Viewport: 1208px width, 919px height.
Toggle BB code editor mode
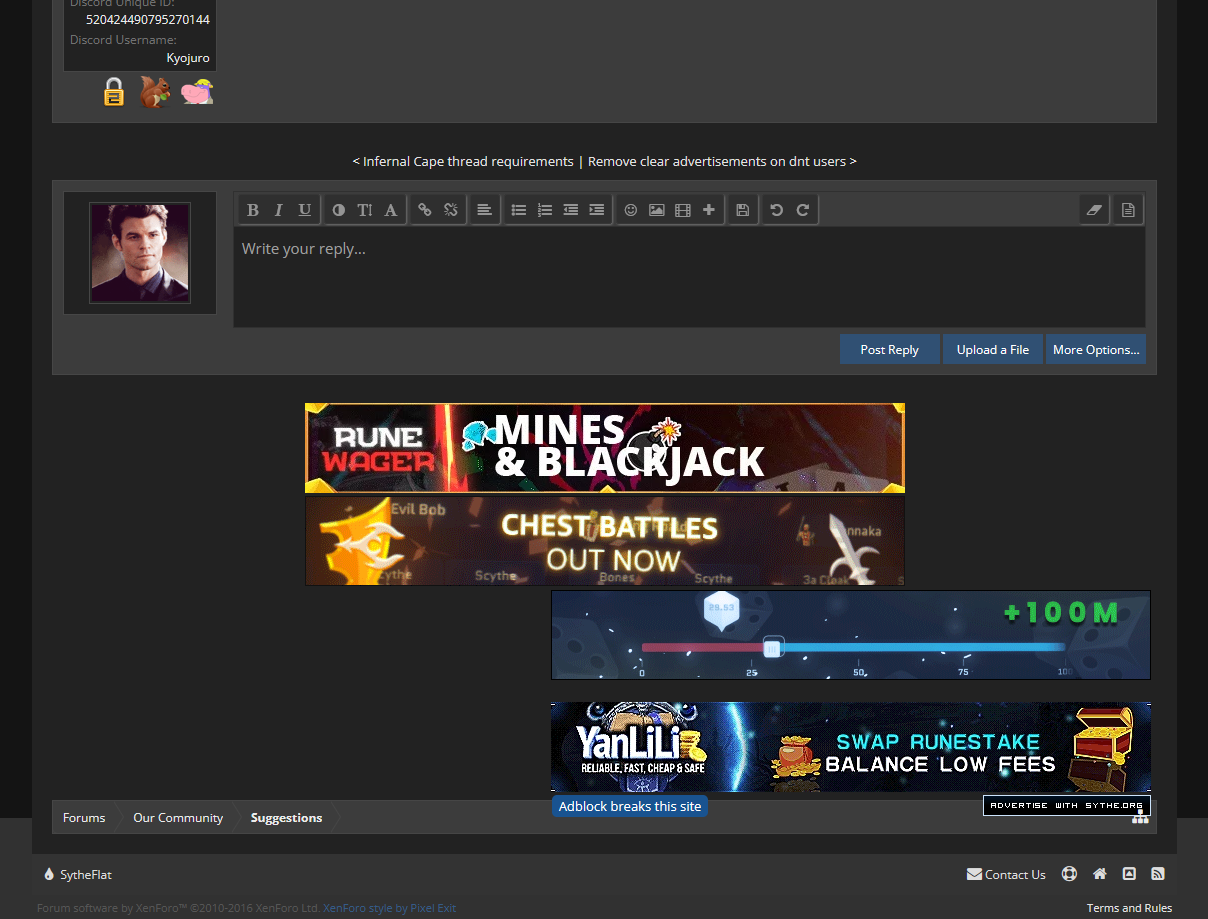point(1128,210)
